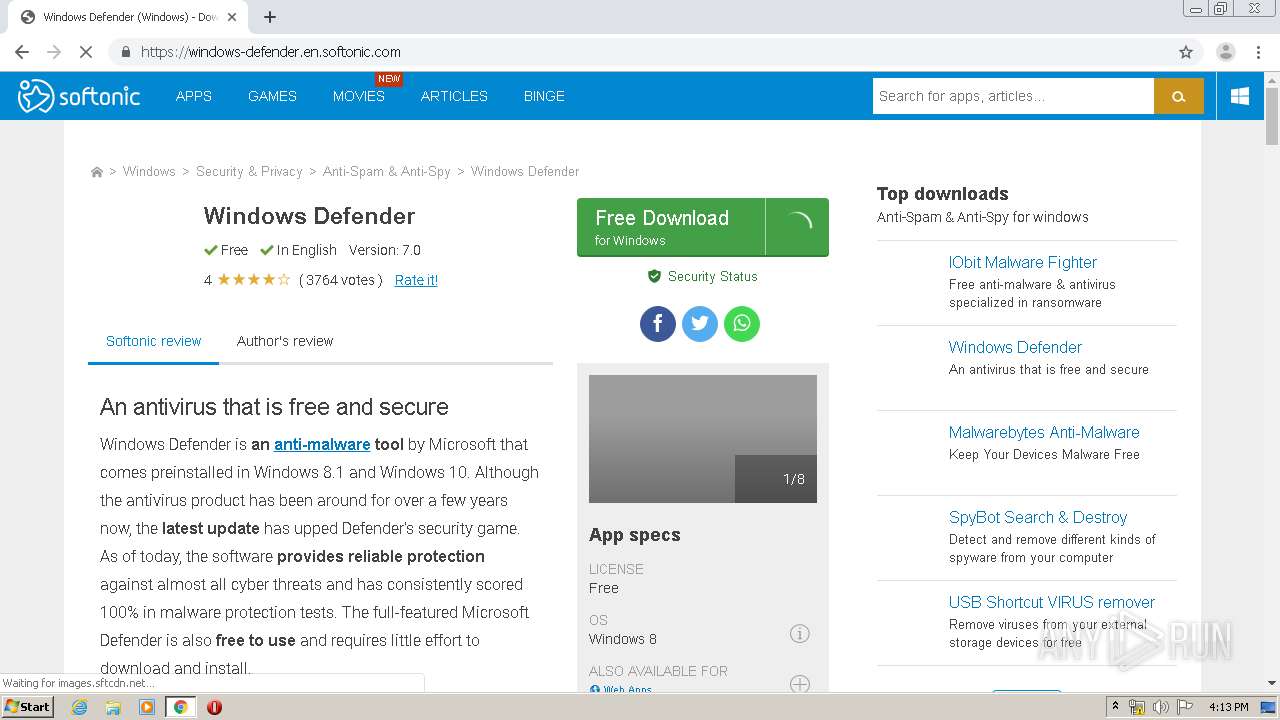
Task: Show OS info icon next to Windows 8
Action: point(799,633)
